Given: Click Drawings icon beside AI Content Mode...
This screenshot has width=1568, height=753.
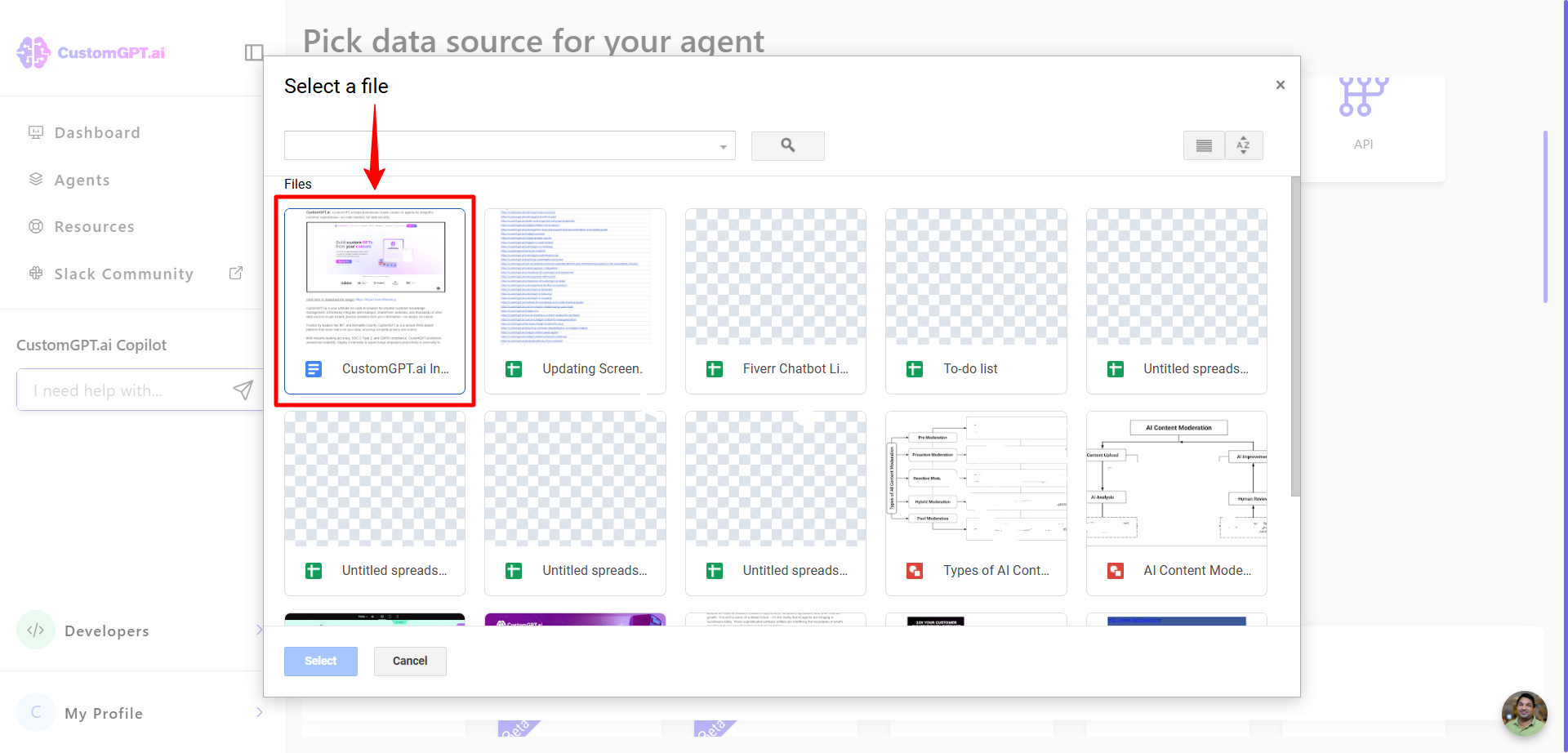Looking at the screenshot, I should coord(1115,571).
